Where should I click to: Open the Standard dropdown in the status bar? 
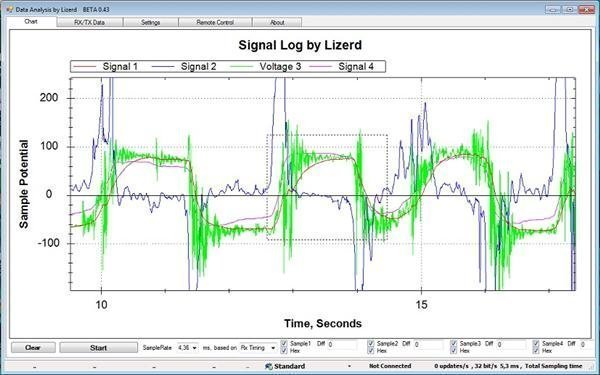pos(349,366)
